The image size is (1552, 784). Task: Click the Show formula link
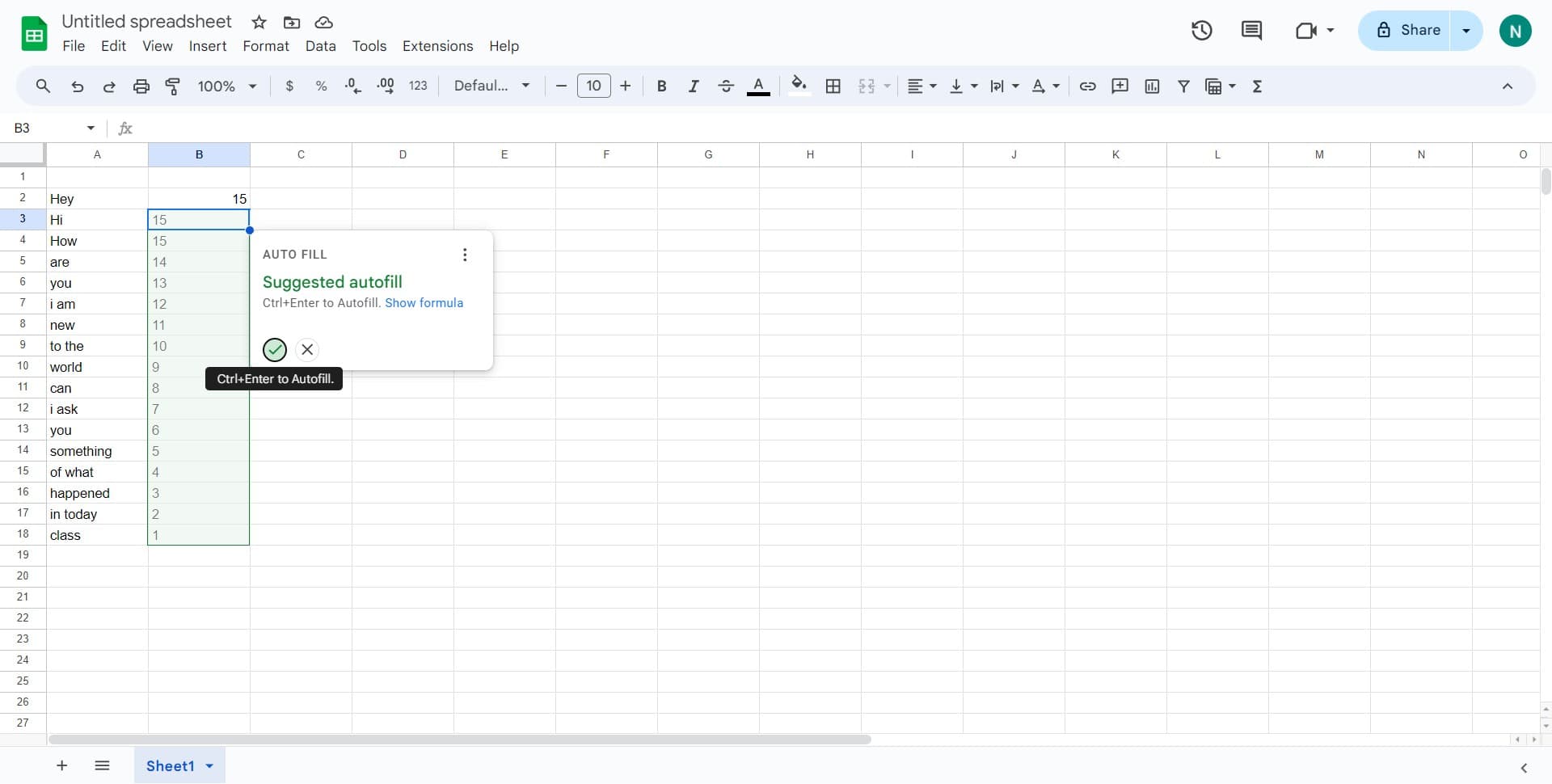click(x=424, y=303)
